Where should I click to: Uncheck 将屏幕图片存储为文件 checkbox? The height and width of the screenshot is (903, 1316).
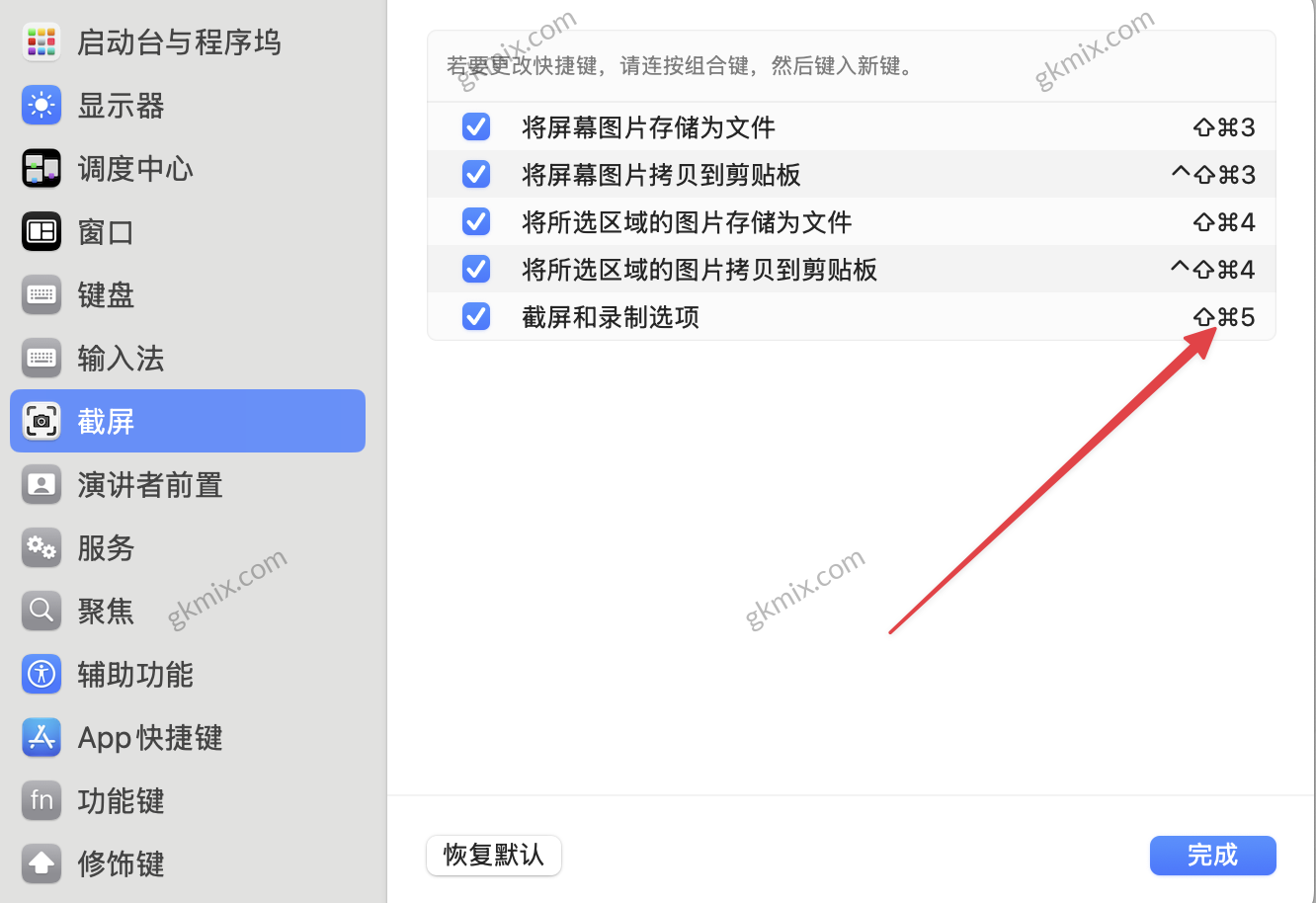pyautogui.click(x=476, y=126)
